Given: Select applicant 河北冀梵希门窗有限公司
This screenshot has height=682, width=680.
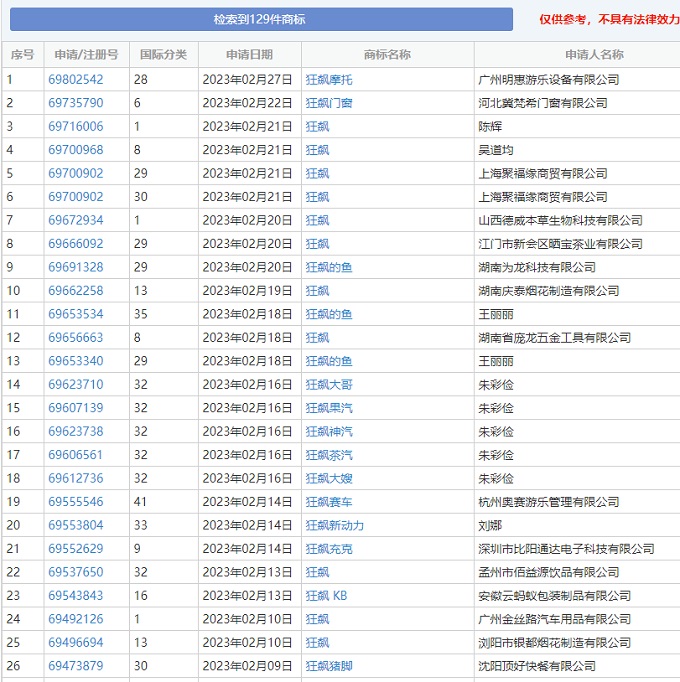Looking at the screenshot, I should (543, 104).
